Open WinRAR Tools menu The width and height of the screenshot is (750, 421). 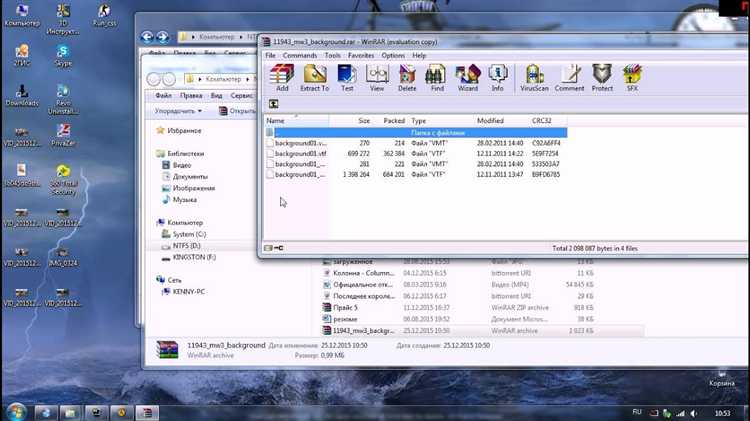tap(332, 55)
